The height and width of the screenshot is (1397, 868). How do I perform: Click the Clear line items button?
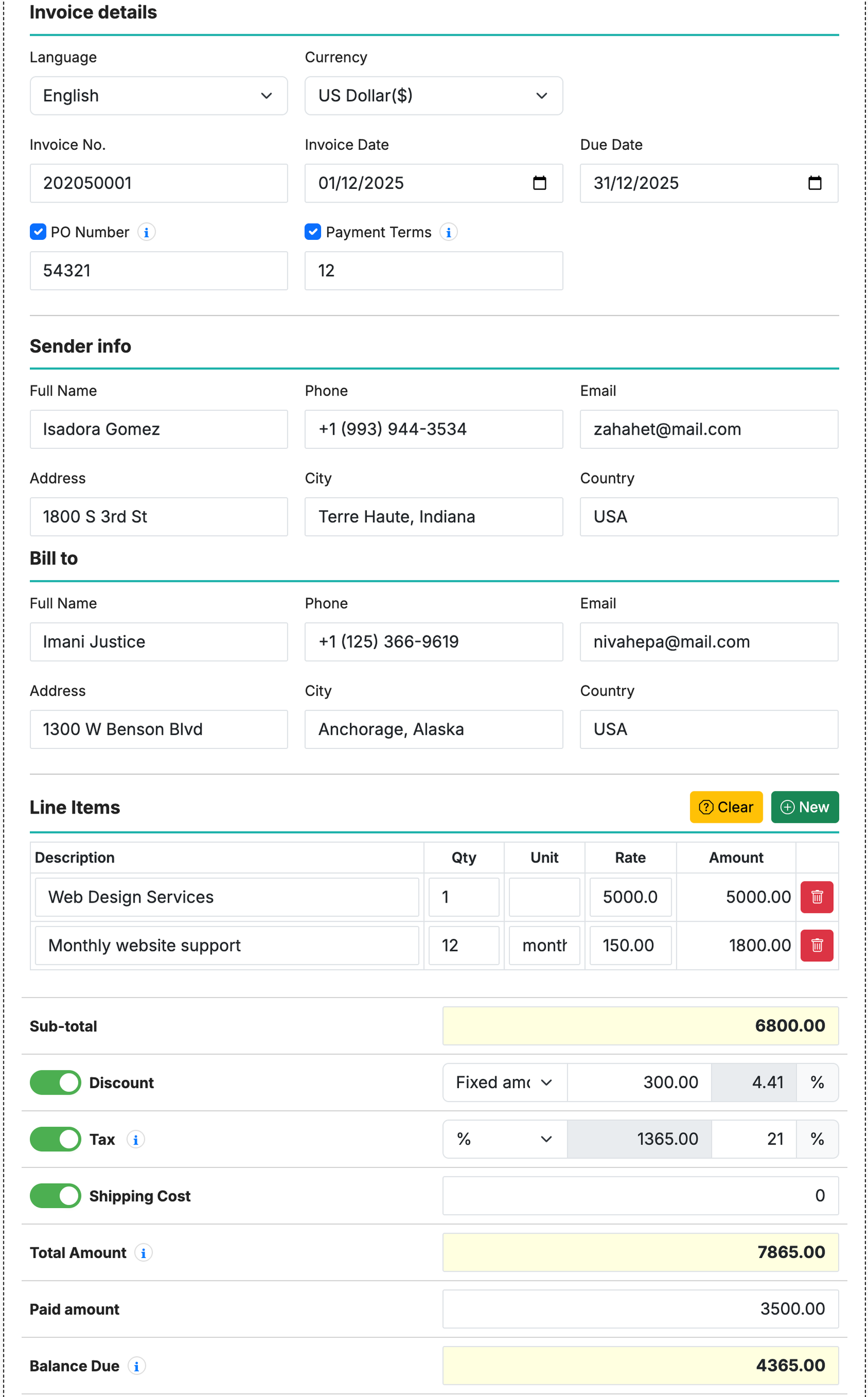726,807
